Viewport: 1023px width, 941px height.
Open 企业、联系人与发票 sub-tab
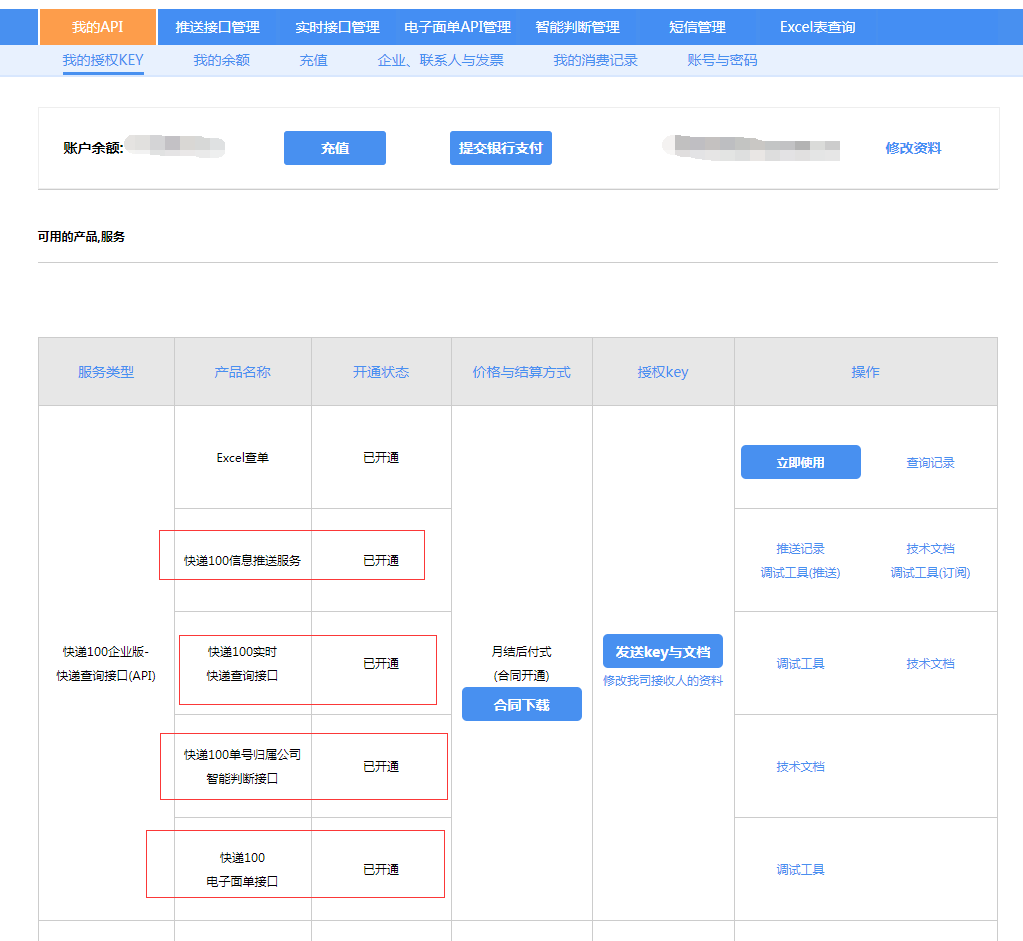click(x=440, y=60)
